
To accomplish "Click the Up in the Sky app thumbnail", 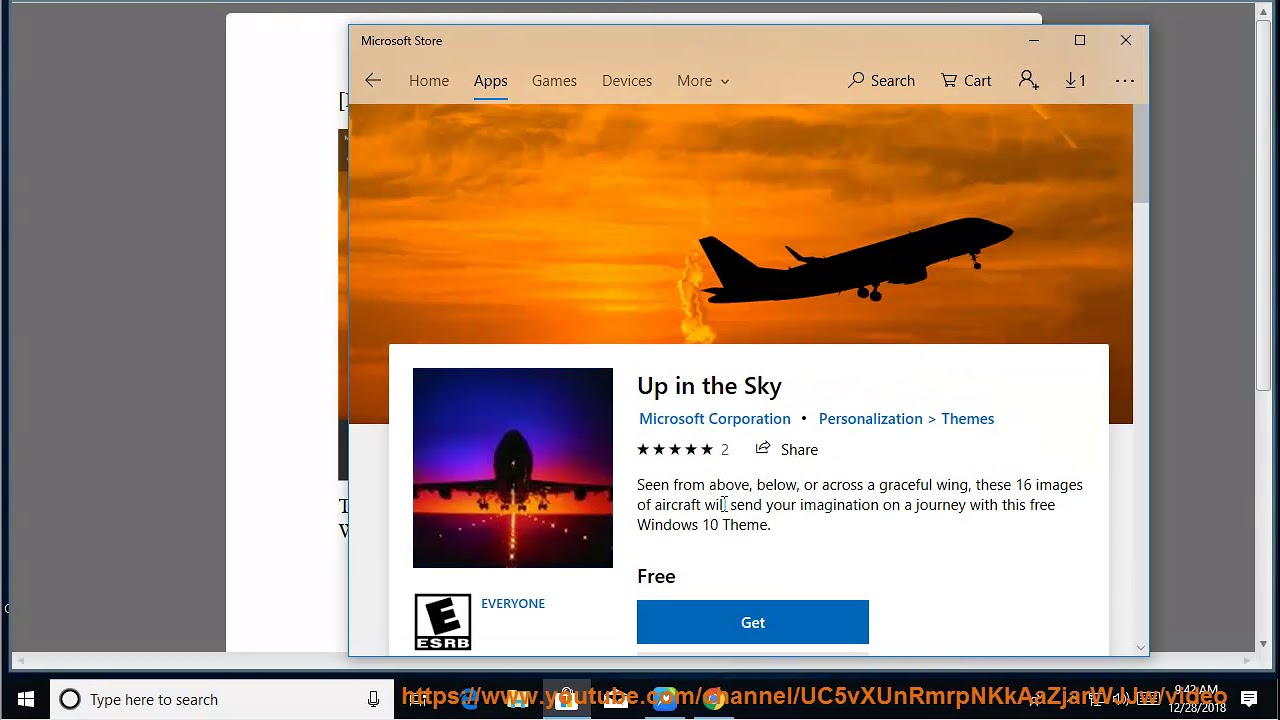I will 513,468.
